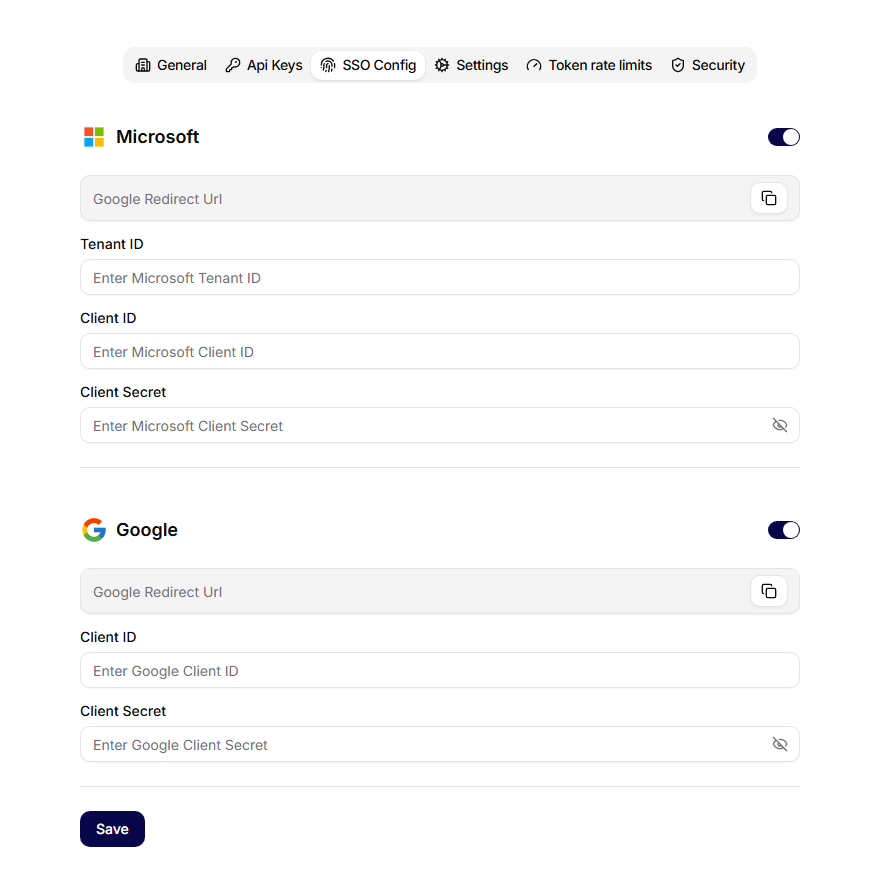Click the Google section redirect URL field
This screenshot has height=888, width=874.
click(440, 591)
